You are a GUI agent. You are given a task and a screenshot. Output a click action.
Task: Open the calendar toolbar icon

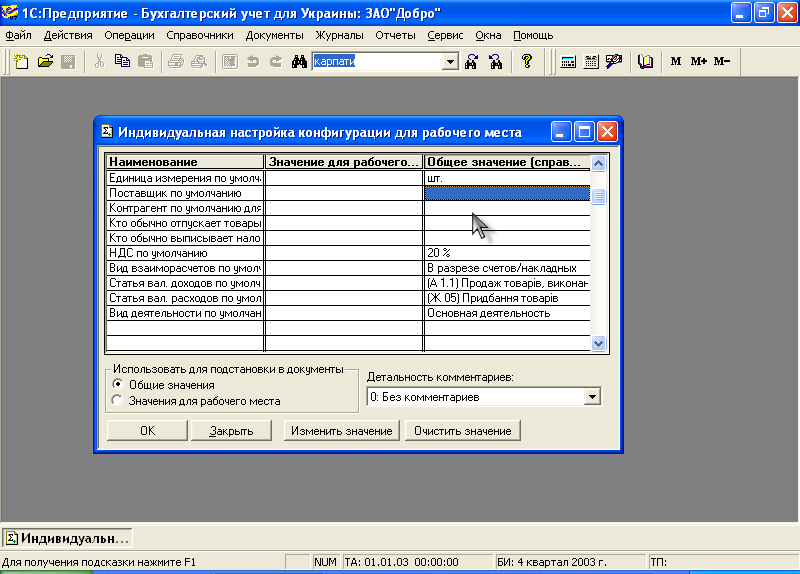pos(591,62)
